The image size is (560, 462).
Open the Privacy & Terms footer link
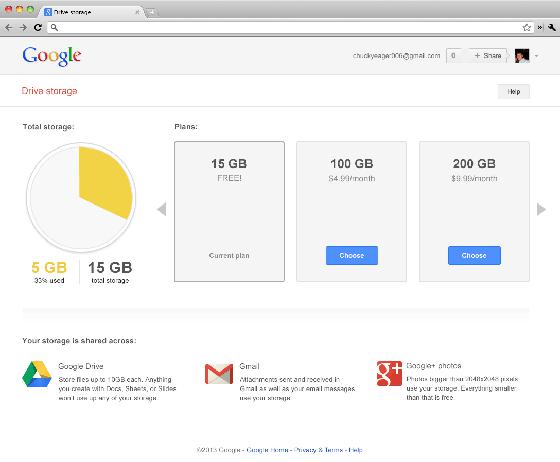pos(318,450)
